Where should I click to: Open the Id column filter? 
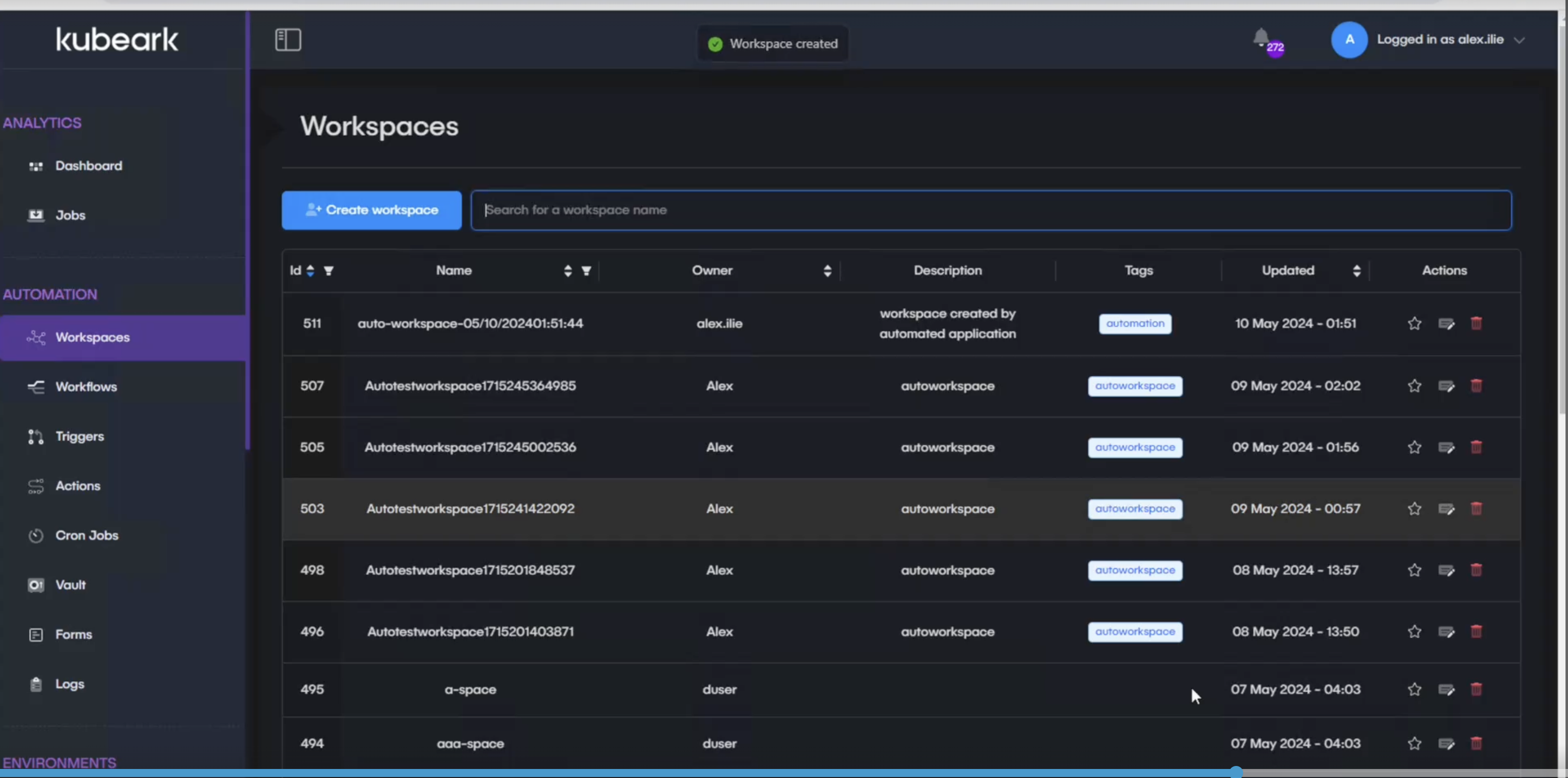[x=329, y=271]
